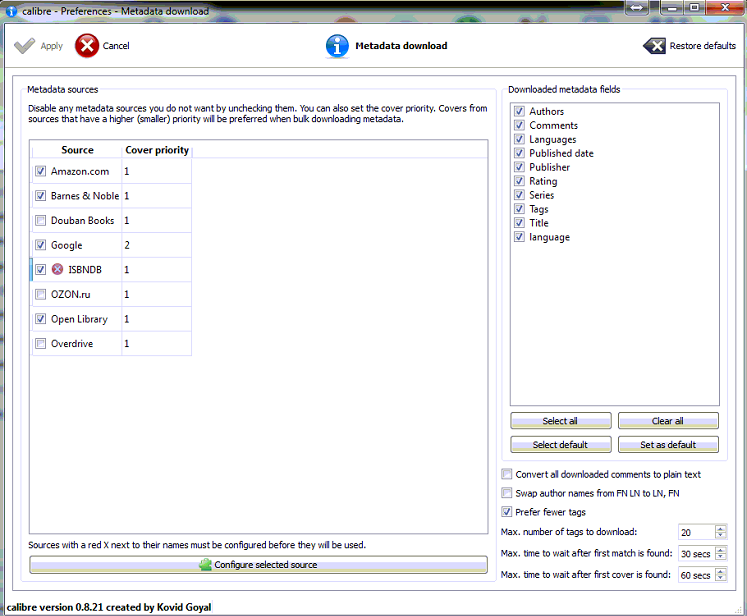Enable Douban Books source
The width and height of the screenshot is (747, 616).
click(40, 221)
